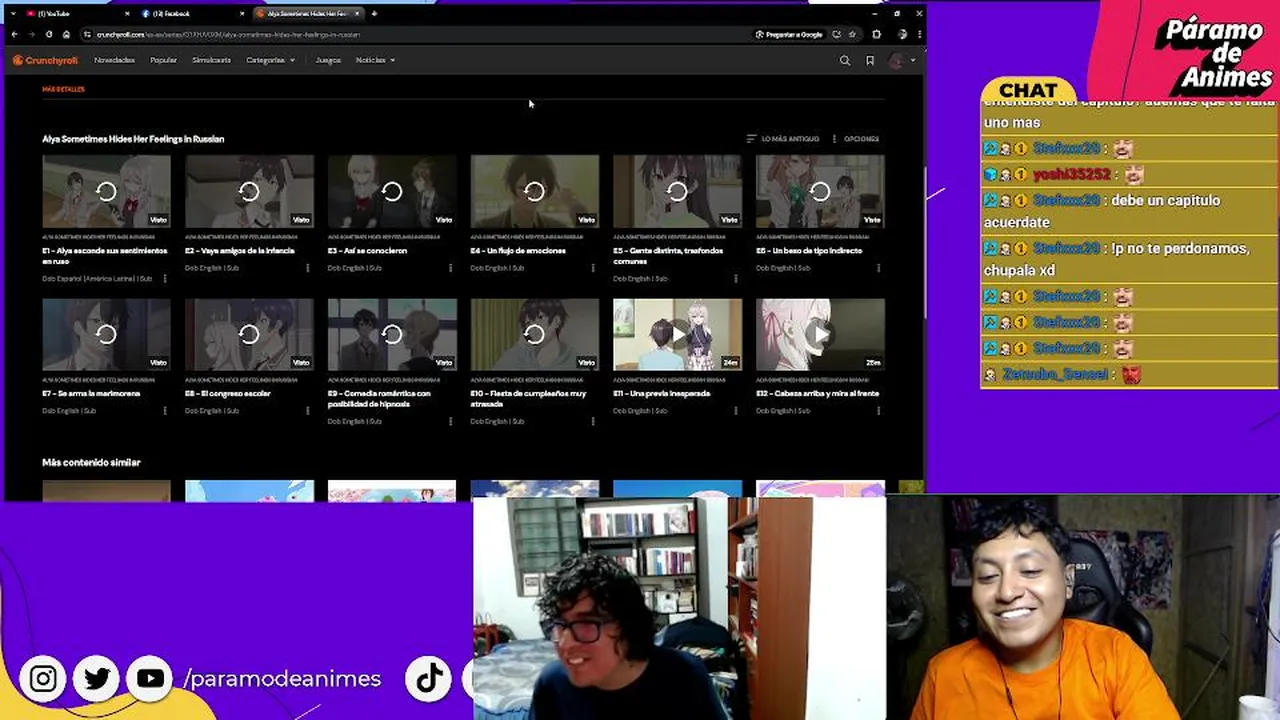Expand the Categorías dropdown
This screenshot has width=1280, height=720.
pos(270,60)
